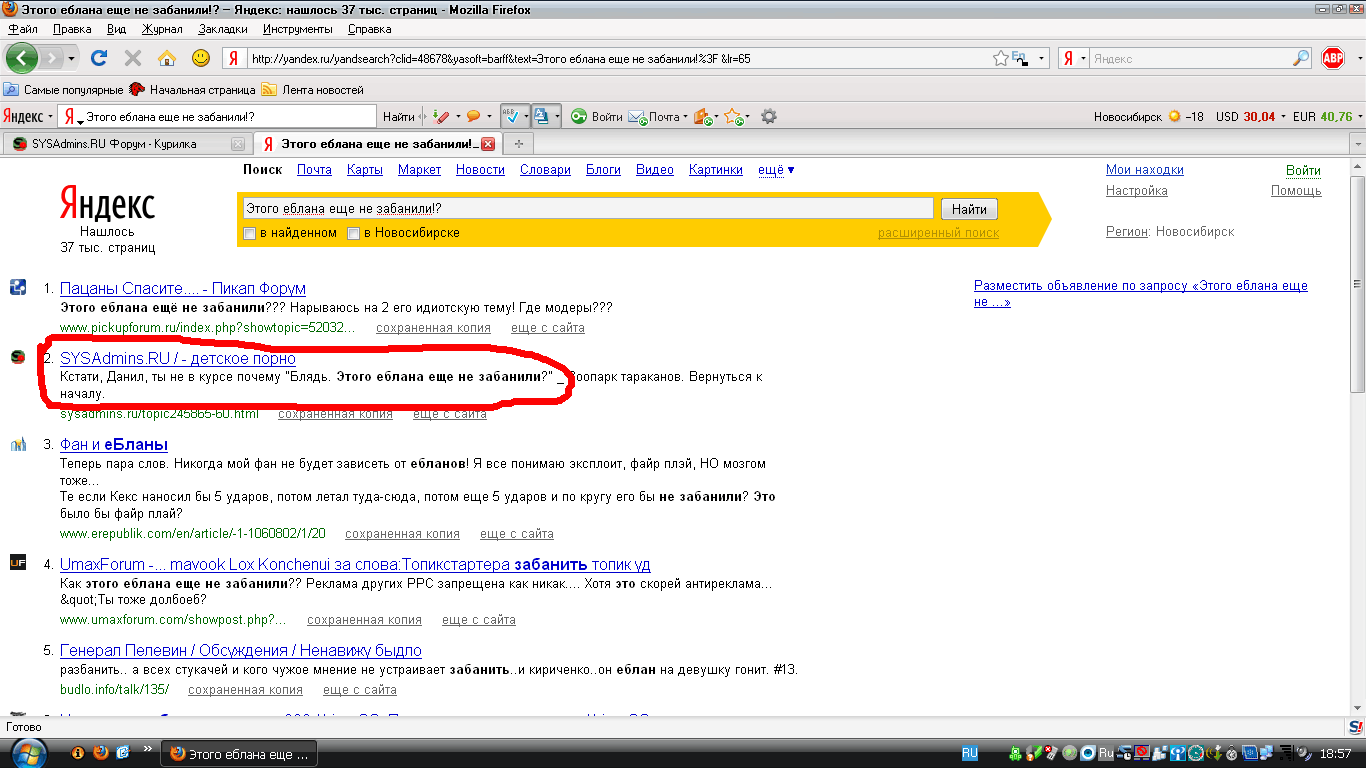1366x768 pixels.
Task: Go back with the green Back arrow
Action: (22, 58)
